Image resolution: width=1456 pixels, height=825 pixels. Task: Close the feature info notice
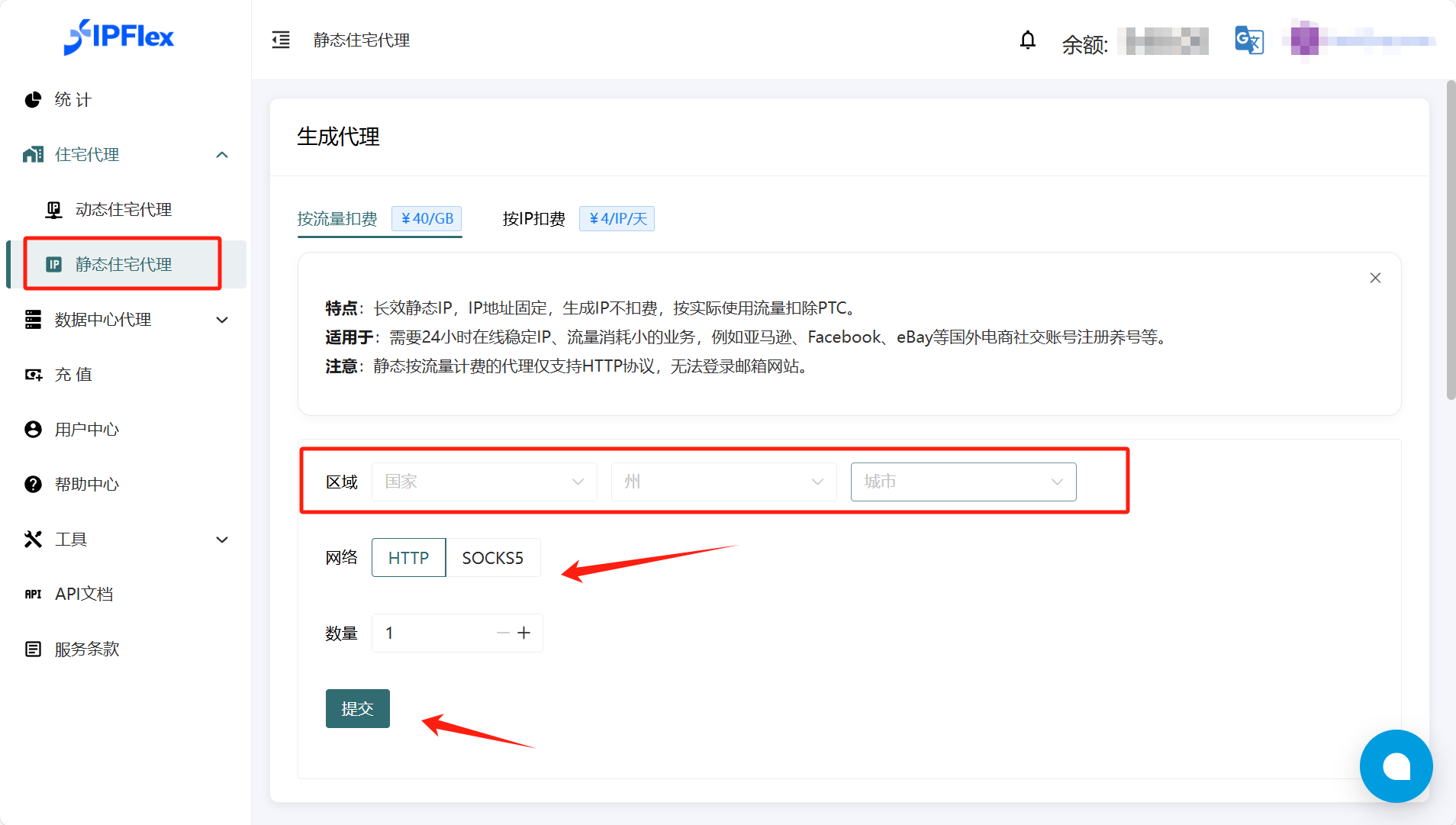click(x=1375, y=278)
